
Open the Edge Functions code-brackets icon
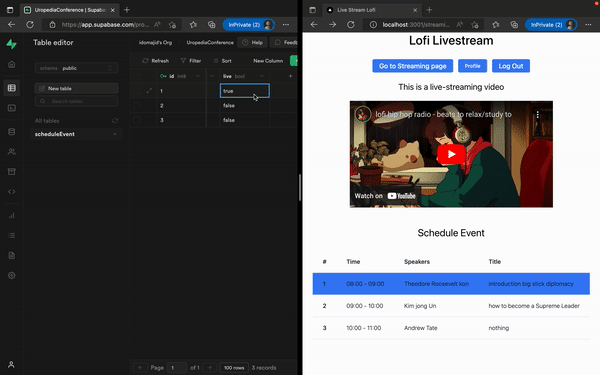[11, 192]
